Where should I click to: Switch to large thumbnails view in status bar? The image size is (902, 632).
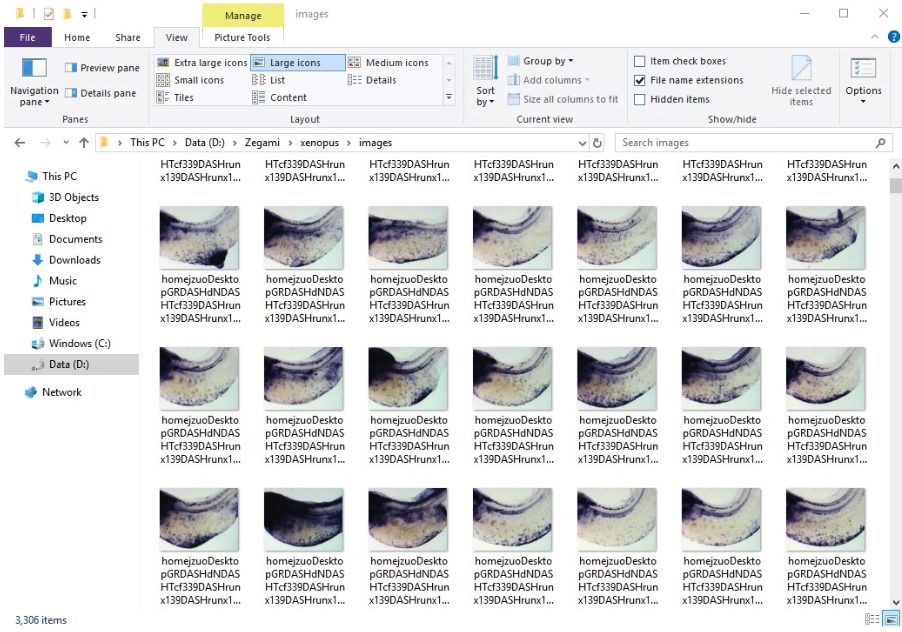click(x=891, y=619)
